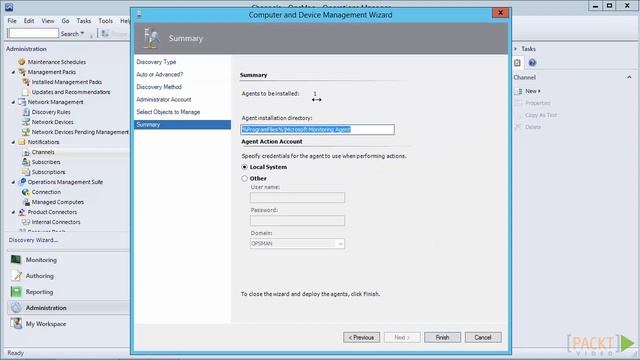
Task: Close the wizard dialog with red X
Action: (500, 13)
